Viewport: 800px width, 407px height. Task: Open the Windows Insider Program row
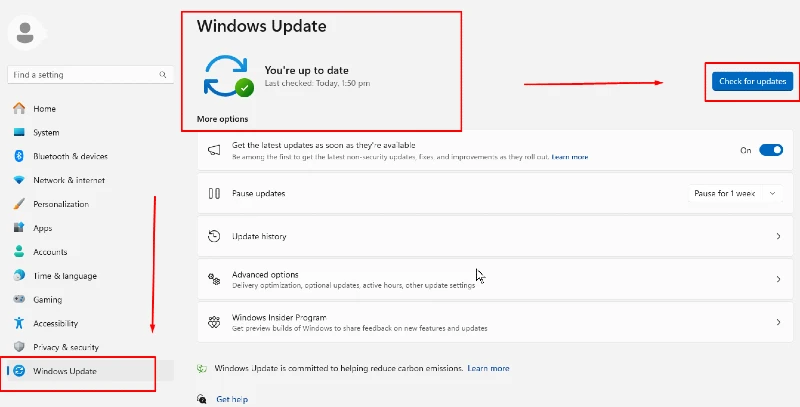495,322
